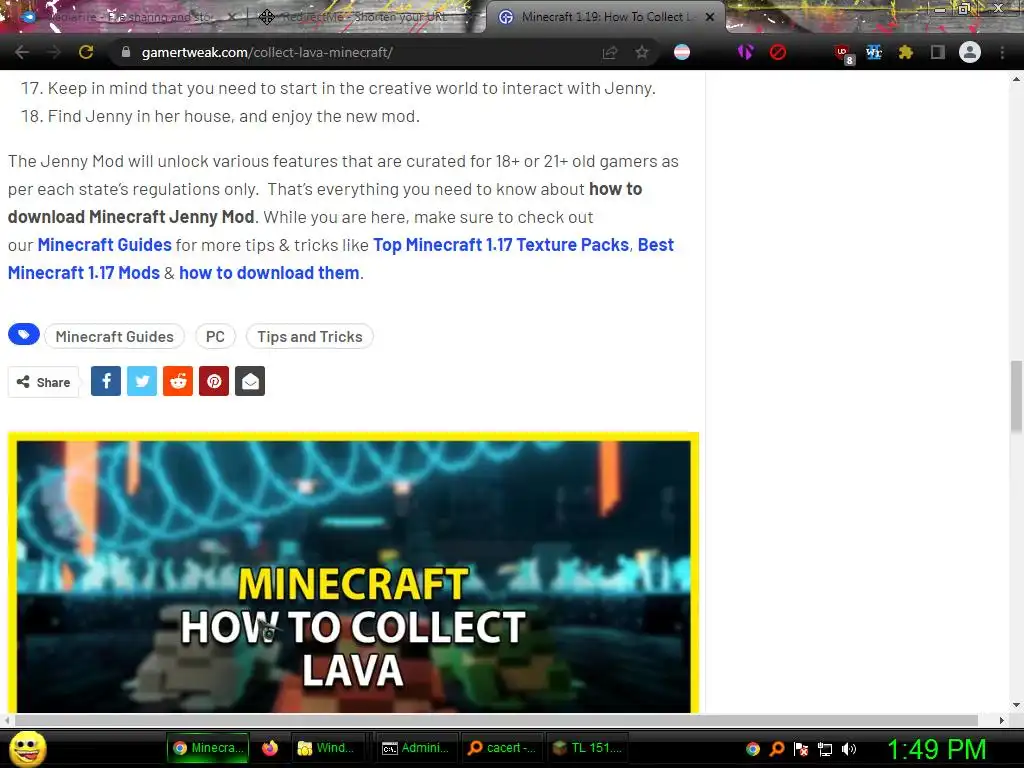The image size is (1024, 768).
Task: Select the Minecra... Chrome taskbar button
Action: click(x=208, y=748)
